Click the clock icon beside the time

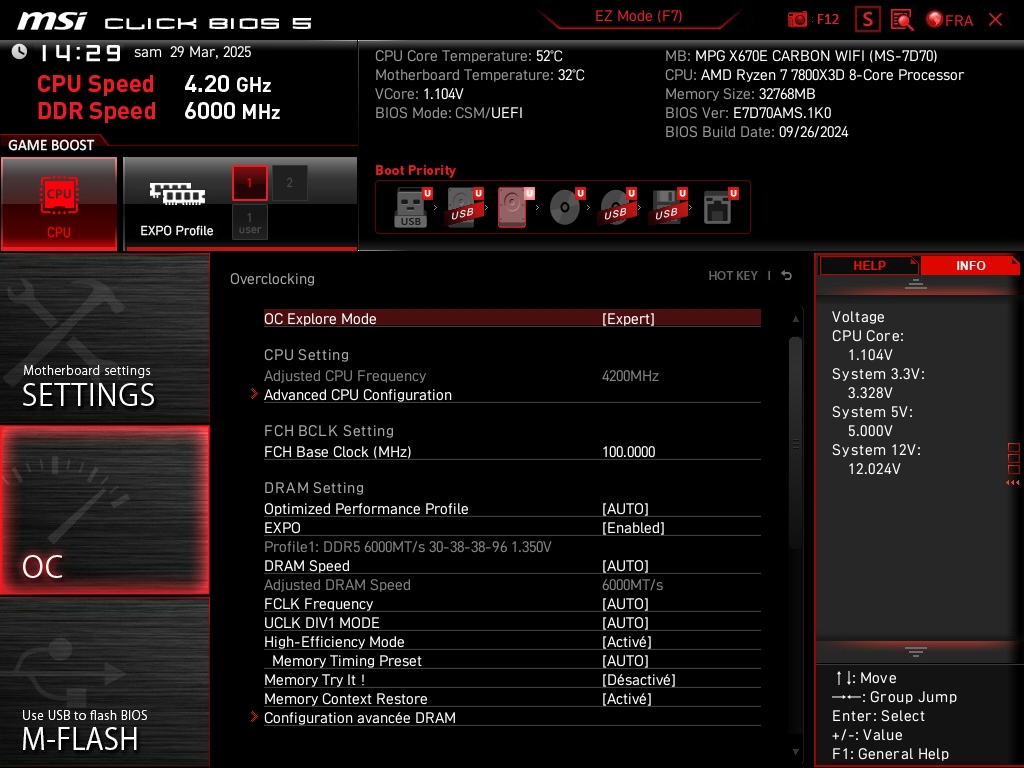click(x=19, y=52)
